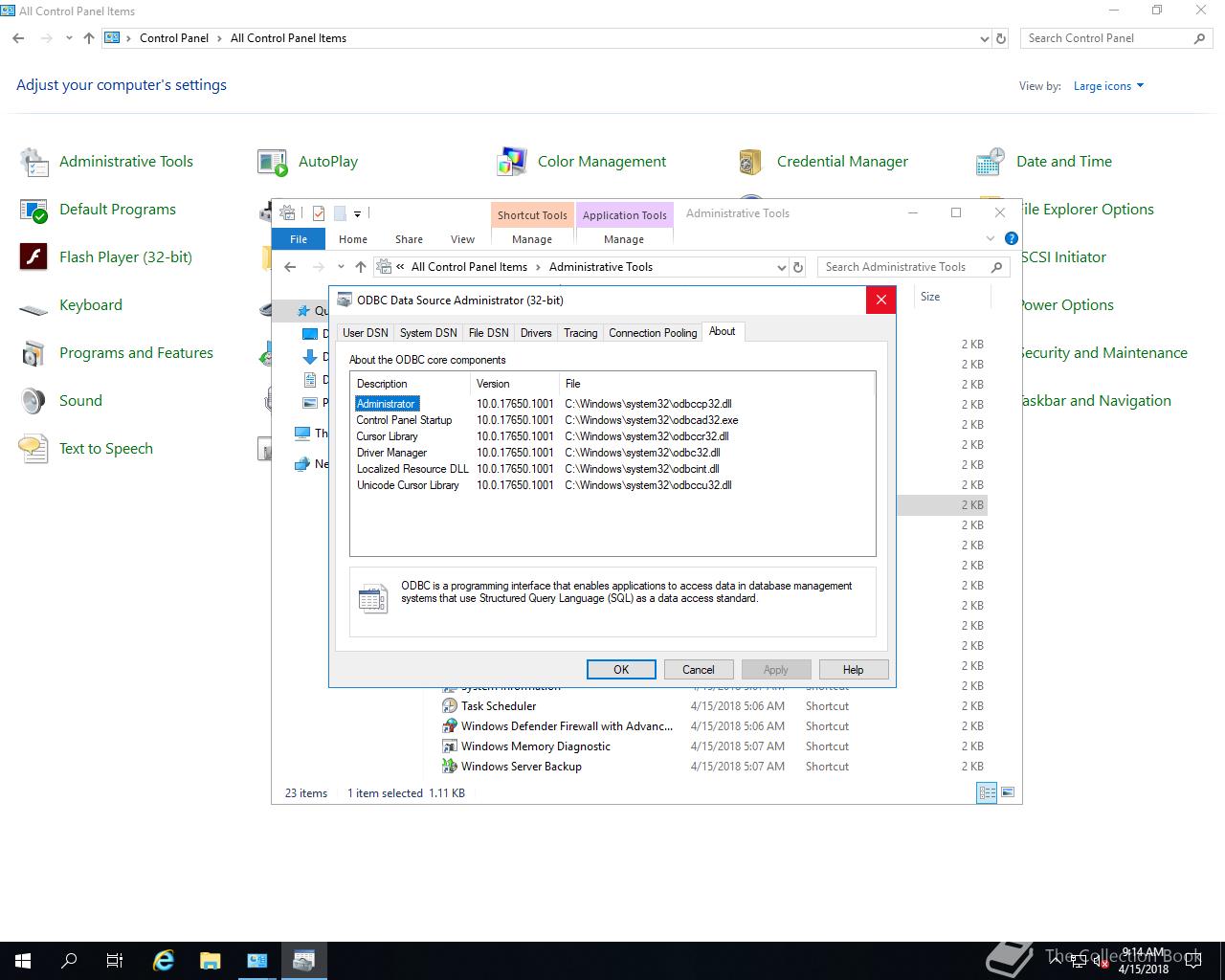Open File Explorer from taskbar

pos(210,961)
